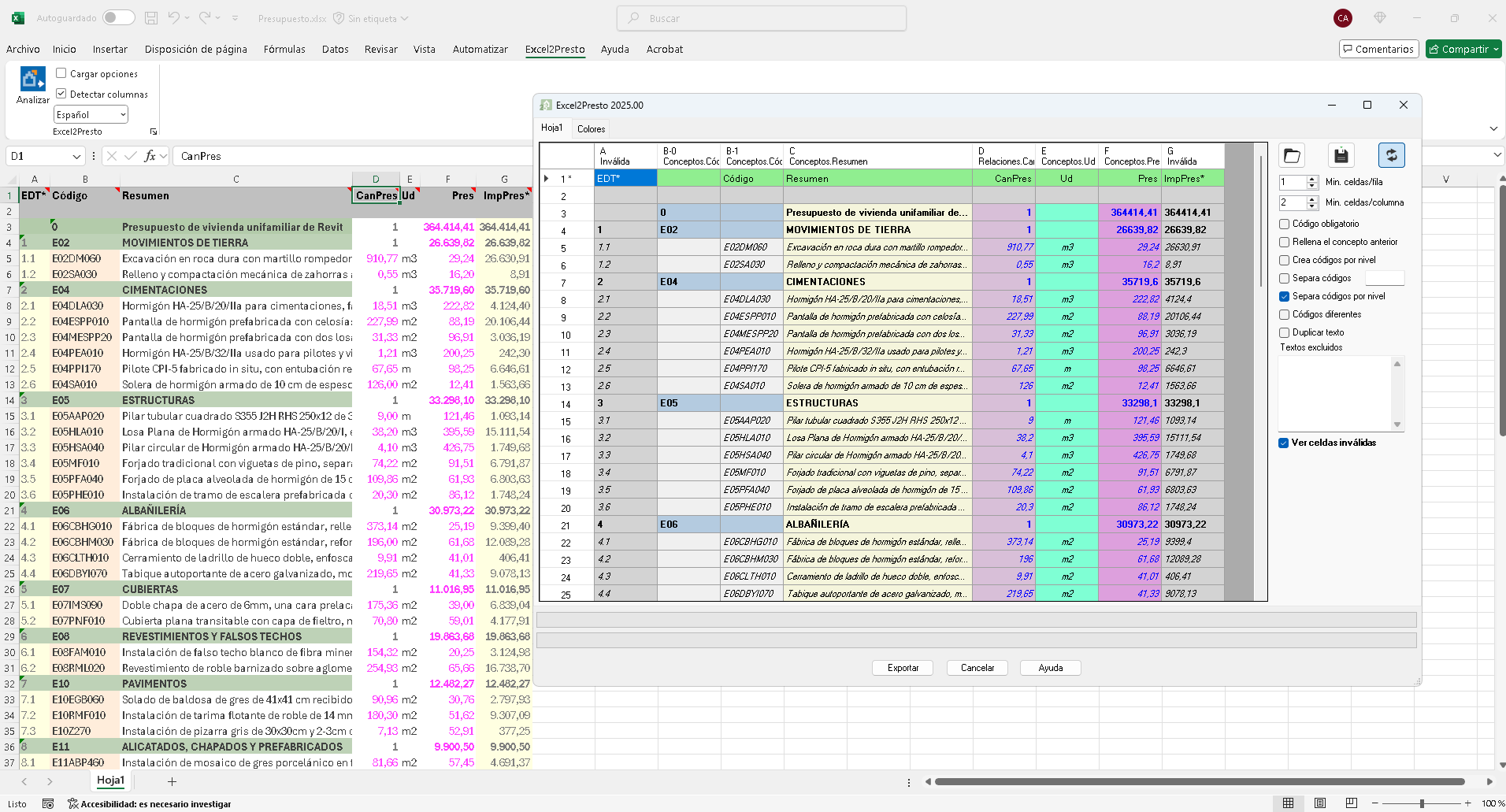This screenshot has height=812, width=1506.
Task: Toggle the Autoguardado switch
Action: coord(118,18)
